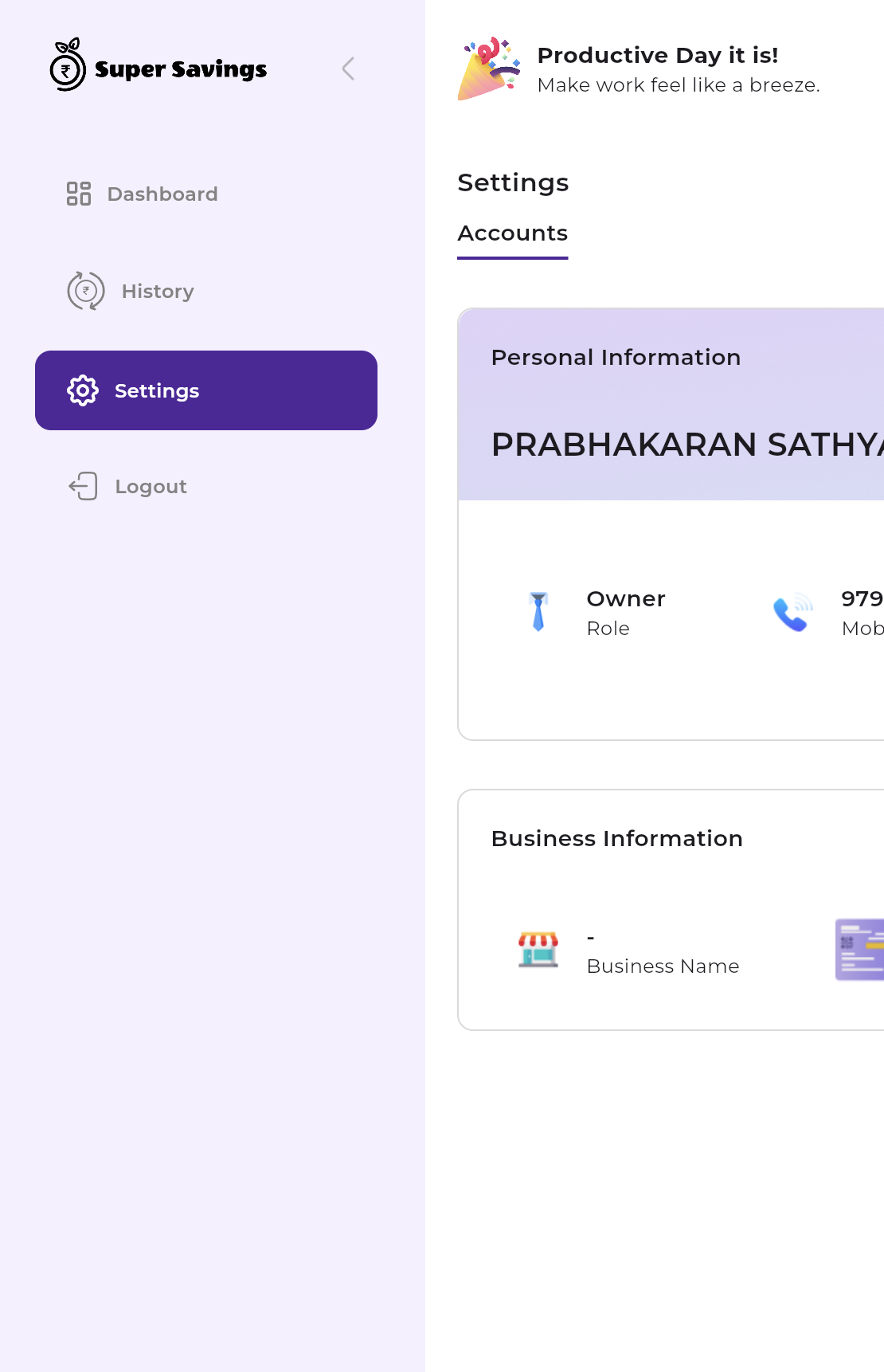Click the History rupee icon
The width and height of the screenshot is (884, 1372).
[86, 291]
